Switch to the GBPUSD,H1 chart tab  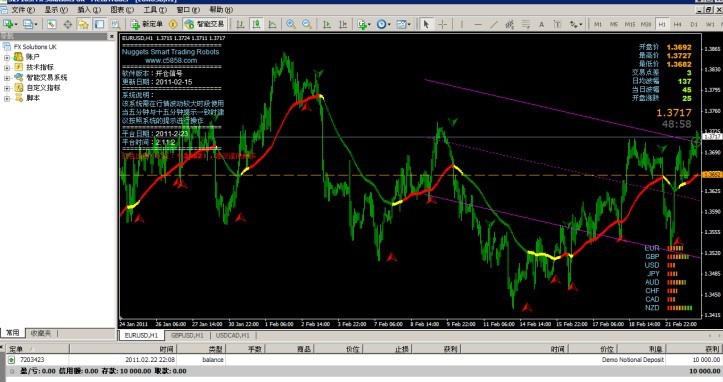[187, 335]
